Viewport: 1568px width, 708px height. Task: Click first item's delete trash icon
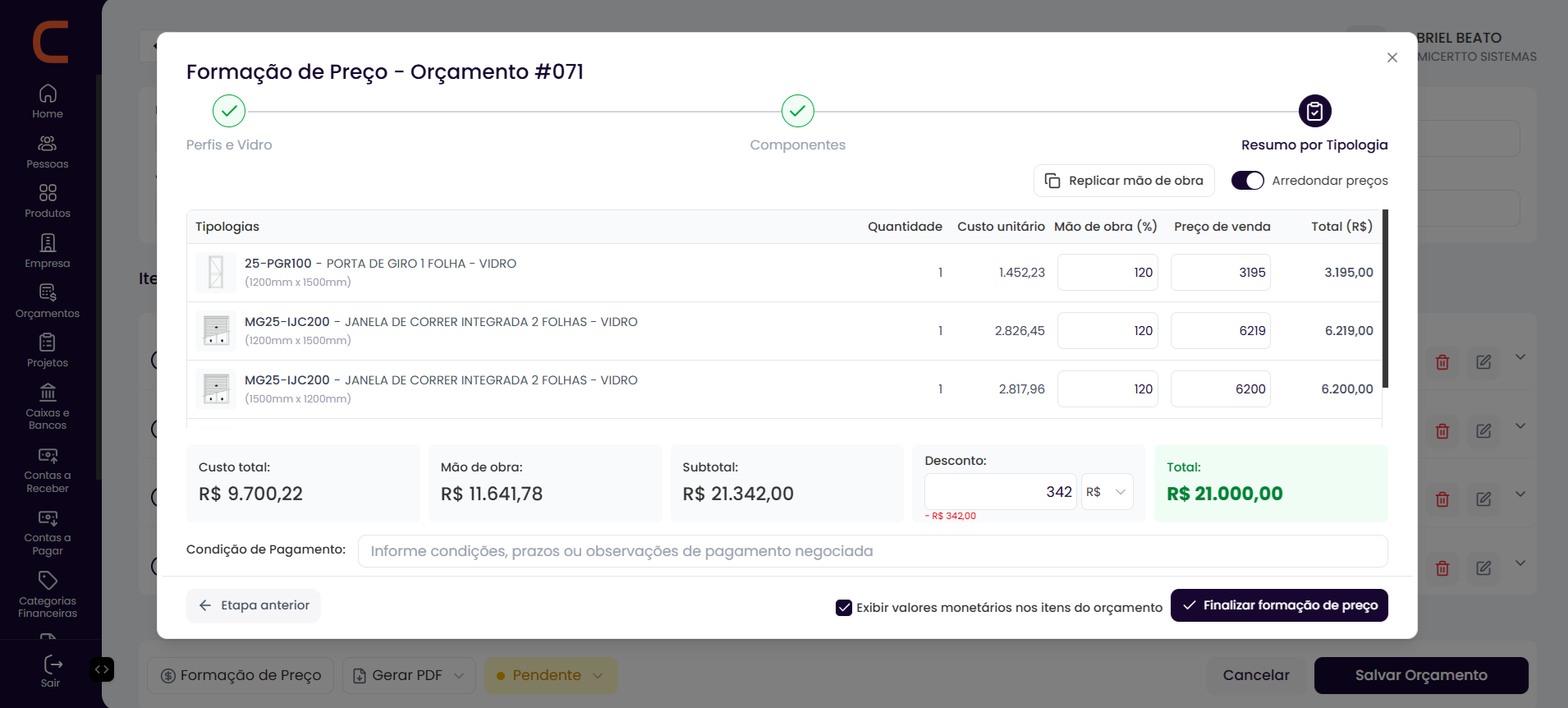[x=1442, y=362]
